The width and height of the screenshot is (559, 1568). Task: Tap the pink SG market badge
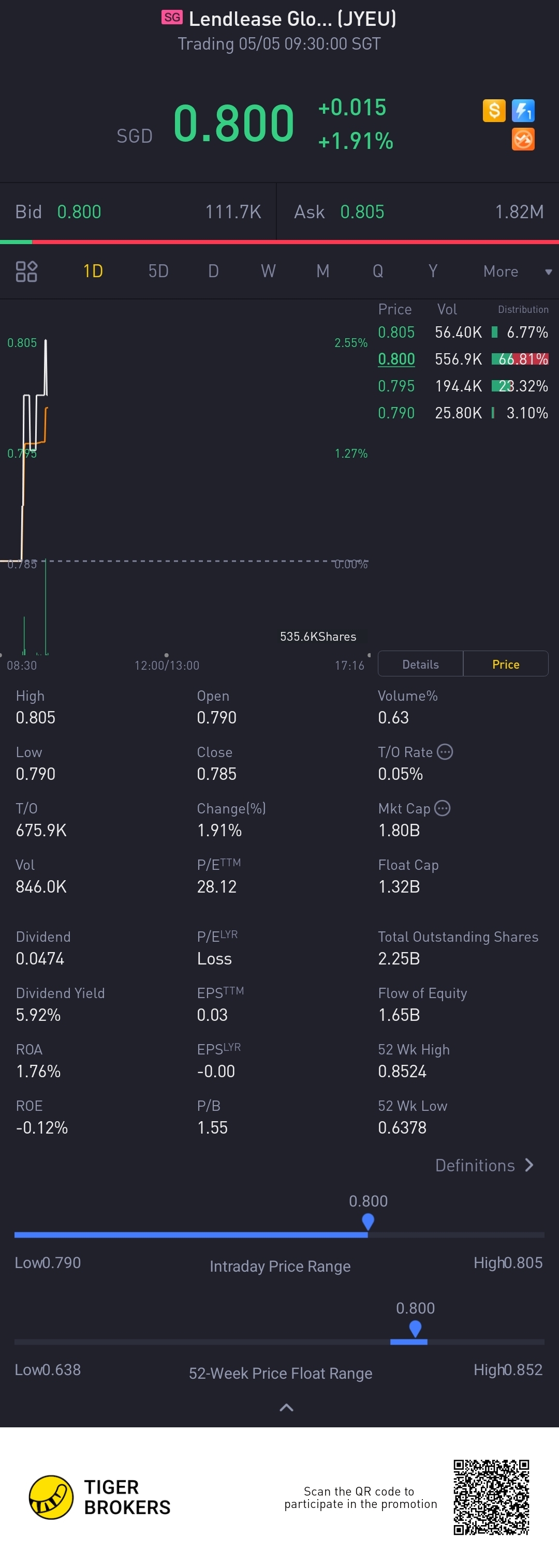click(172, 17)
